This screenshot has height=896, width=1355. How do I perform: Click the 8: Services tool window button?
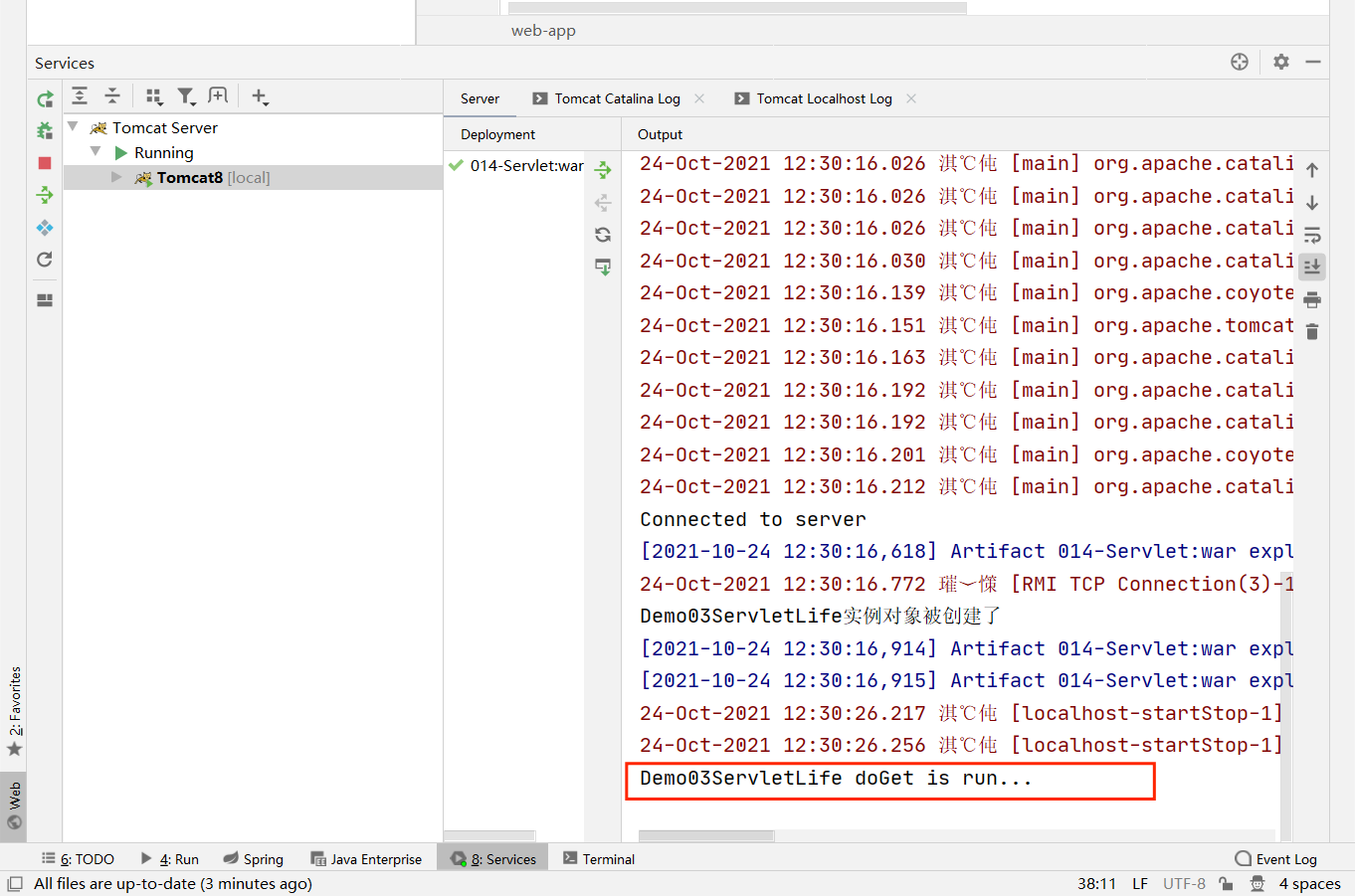click(492, 859)
